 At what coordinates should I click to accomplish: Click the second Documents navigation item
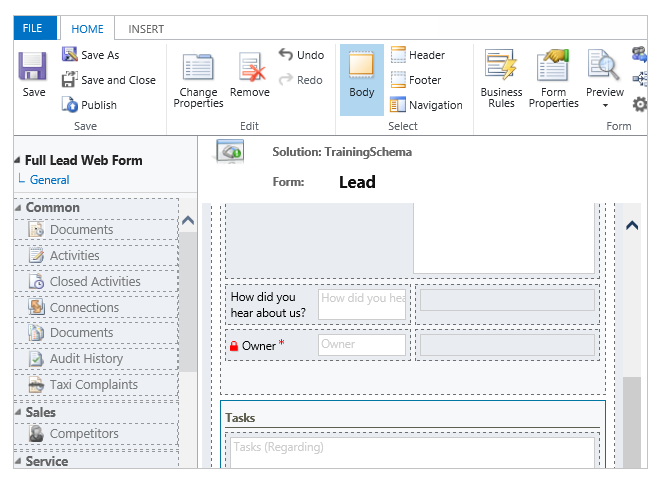click(x=96, y=333)
